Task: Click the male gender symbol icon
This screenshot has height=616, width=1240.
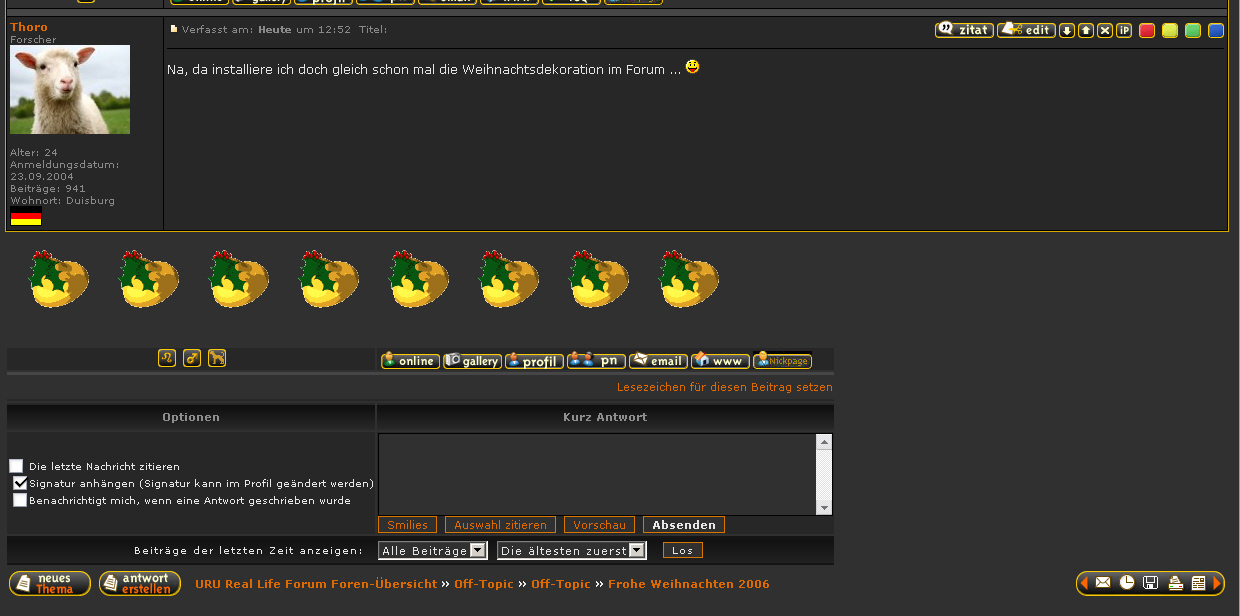Action: (192, 358)
